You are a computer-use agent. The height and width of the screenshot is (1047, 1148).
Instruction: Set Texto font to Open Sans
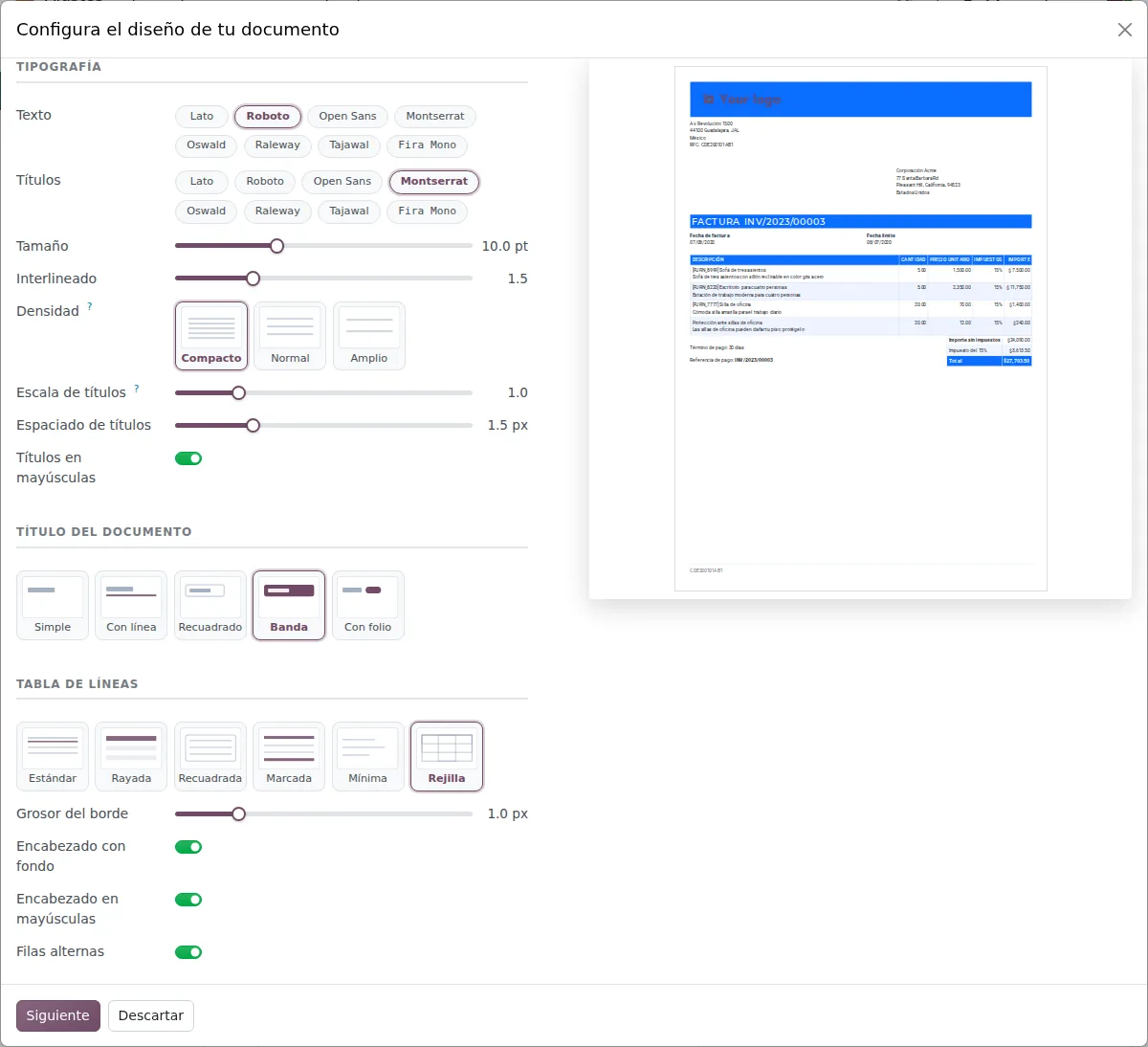coord(347,117)
